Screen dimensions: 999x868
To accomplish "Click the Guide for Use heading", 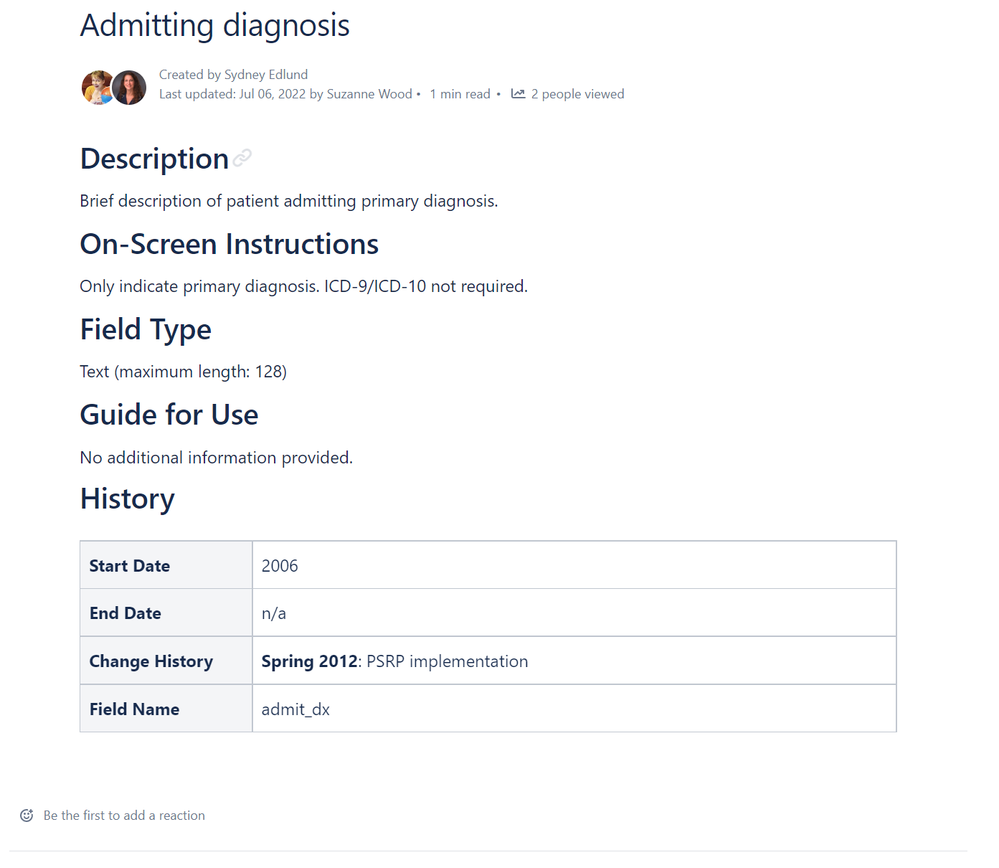I will (169, 415).
